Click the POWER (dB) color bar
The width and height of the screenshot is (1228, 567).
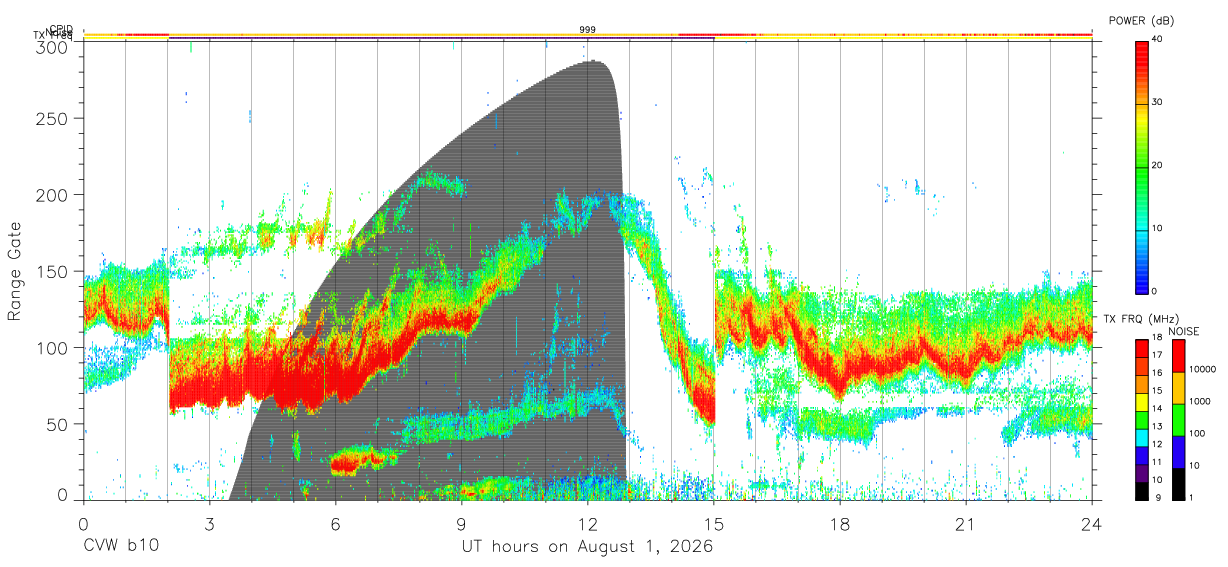click(x=1141, y=166)
